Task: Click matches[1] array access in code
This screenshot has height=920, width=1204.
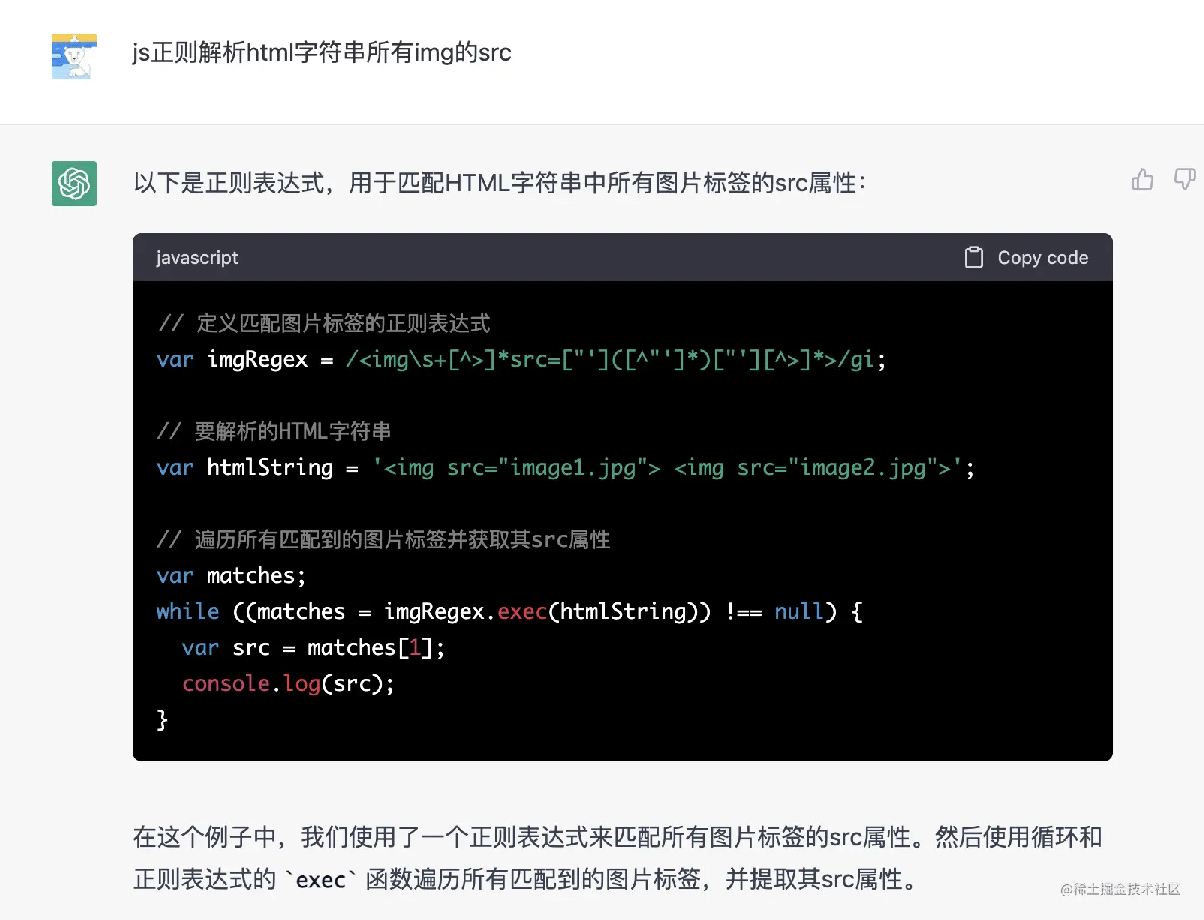Action: pyautogui.click(x=369, y=647)
